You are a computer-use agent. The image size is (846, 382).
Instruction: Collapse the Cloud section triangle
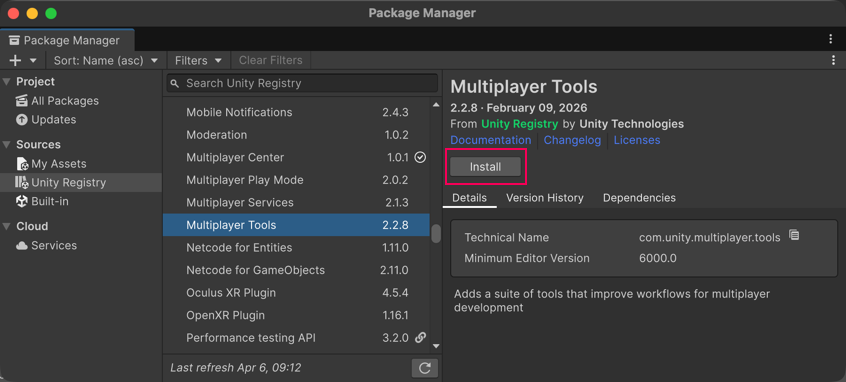(7, 227)
